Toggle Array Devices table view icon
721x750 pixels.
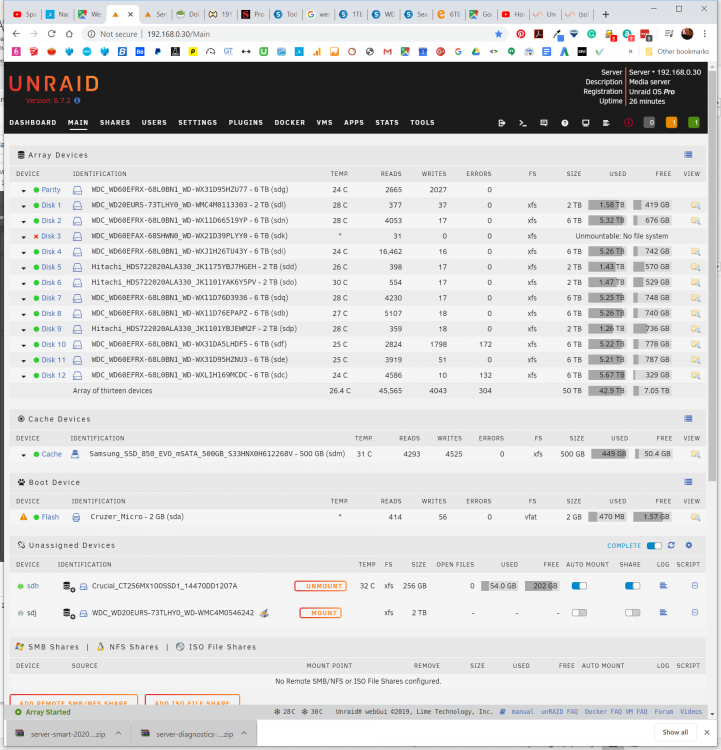pyautogui.click(x=688, y=154)
